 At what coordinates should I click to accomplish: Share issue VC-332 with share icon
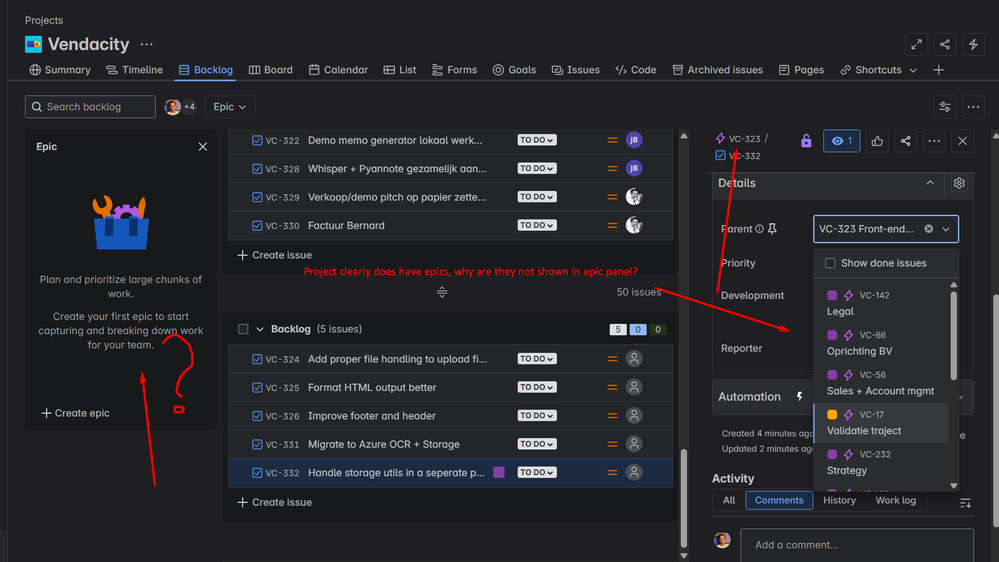[905, 141]
